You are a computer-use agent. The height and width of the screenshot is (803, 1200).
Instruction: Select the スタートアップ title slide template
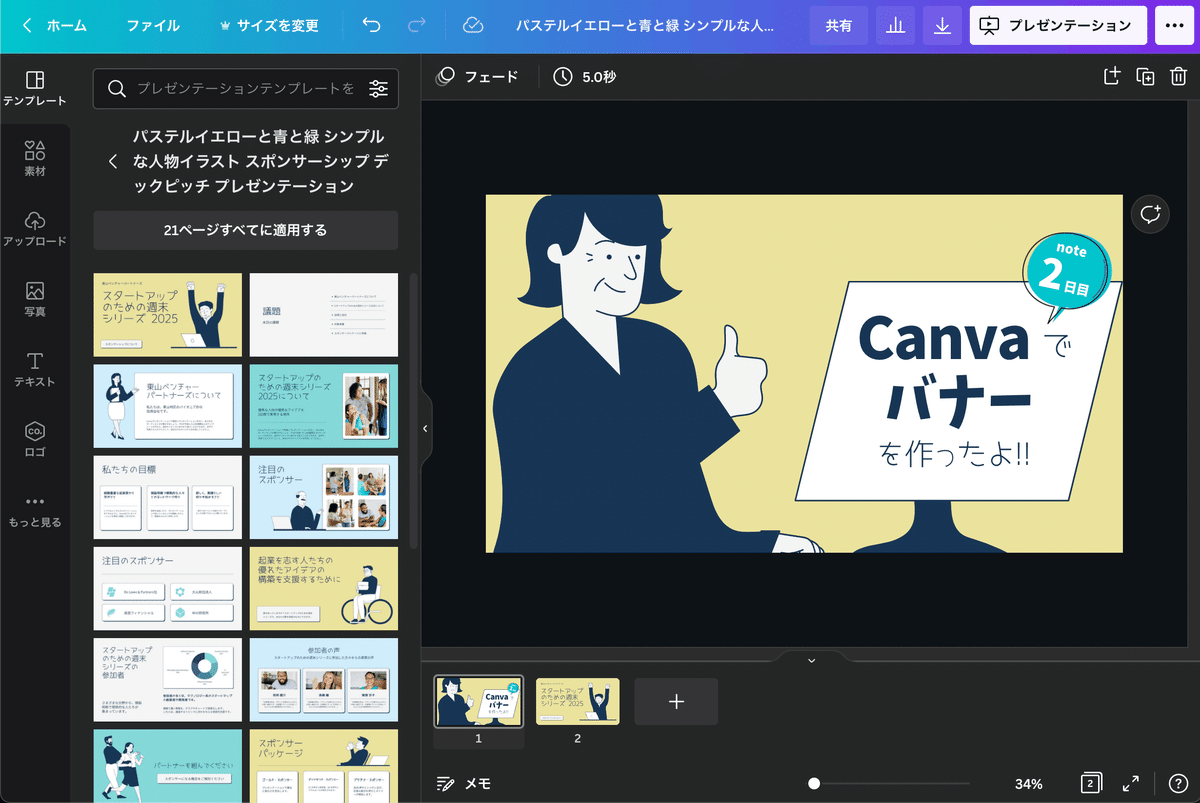(x=168, y=314)
